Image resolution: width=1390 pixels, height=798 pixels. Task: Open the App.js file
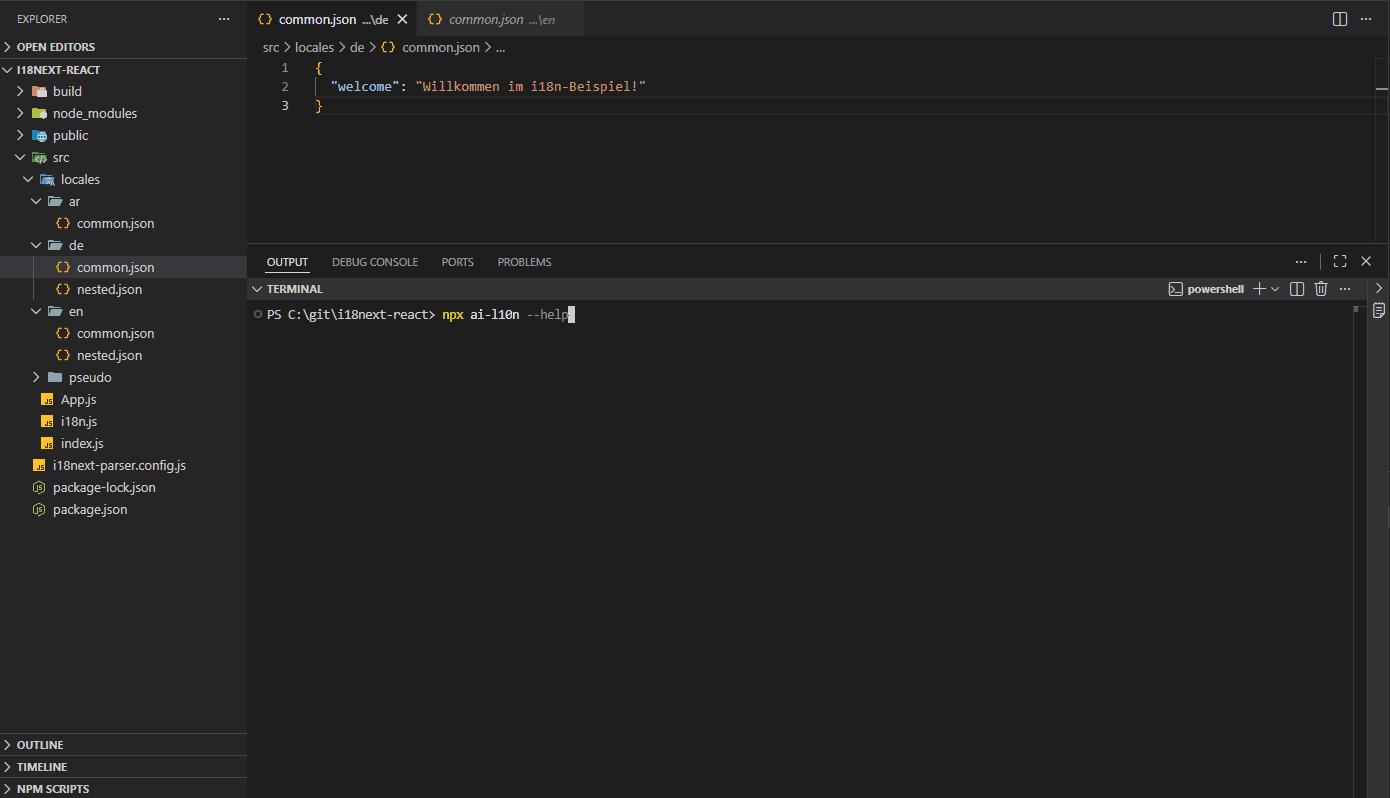click(123, 399)
